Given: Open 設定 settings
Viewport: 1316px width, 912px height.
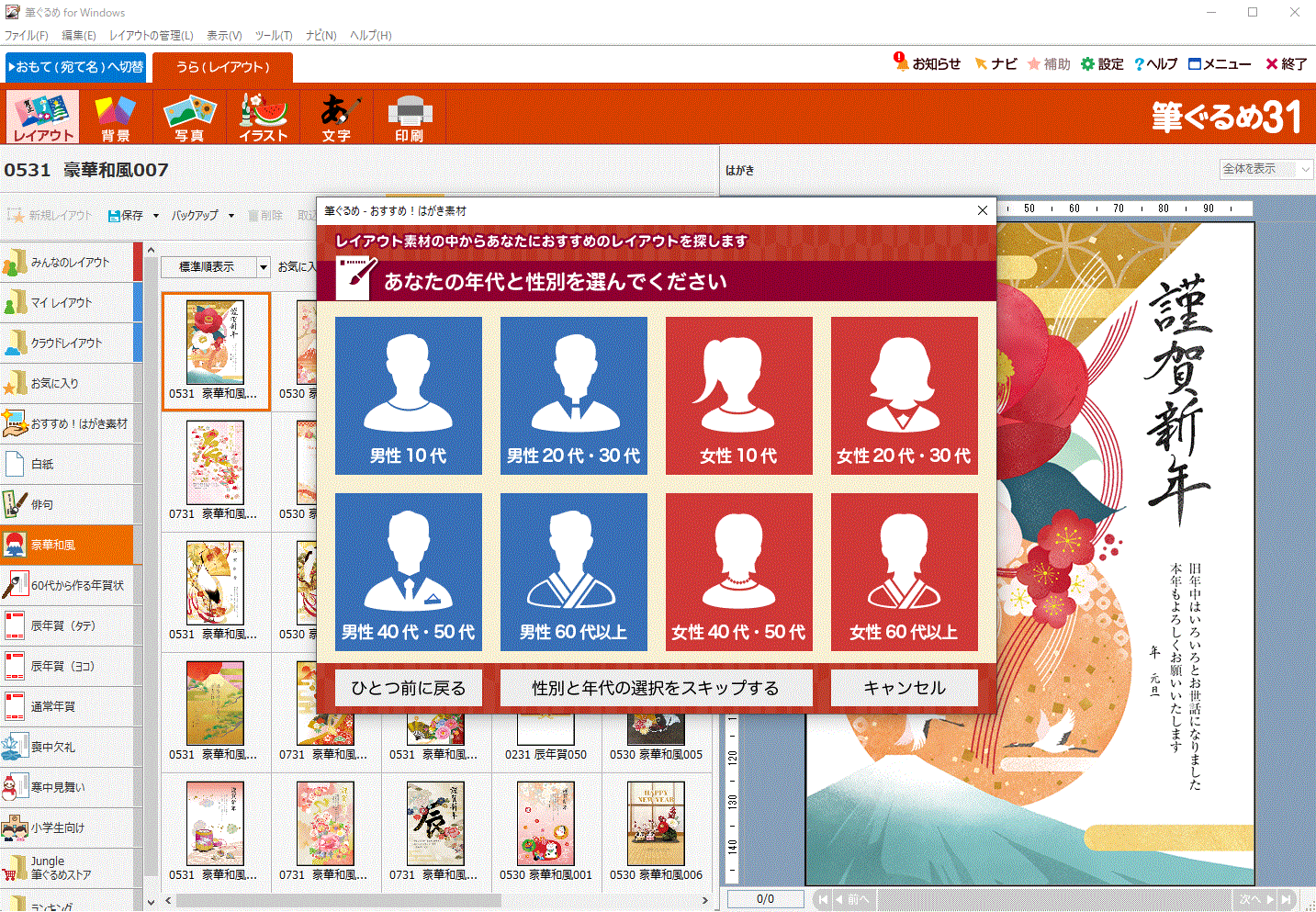Looking at the screenshot, I should [1102, 63].
